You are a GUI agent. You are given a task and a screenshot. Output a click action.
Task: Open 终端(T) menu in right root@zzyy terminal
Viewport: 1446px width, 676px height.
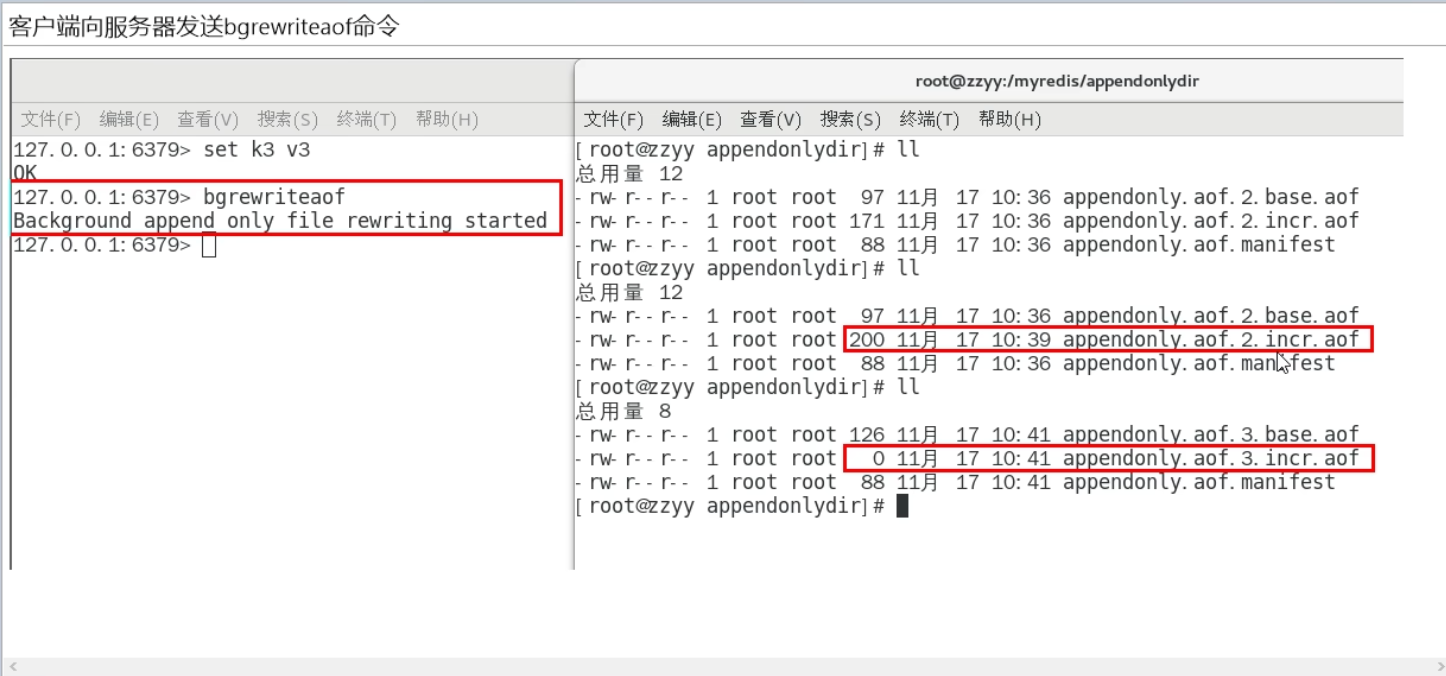coord(930,120)
